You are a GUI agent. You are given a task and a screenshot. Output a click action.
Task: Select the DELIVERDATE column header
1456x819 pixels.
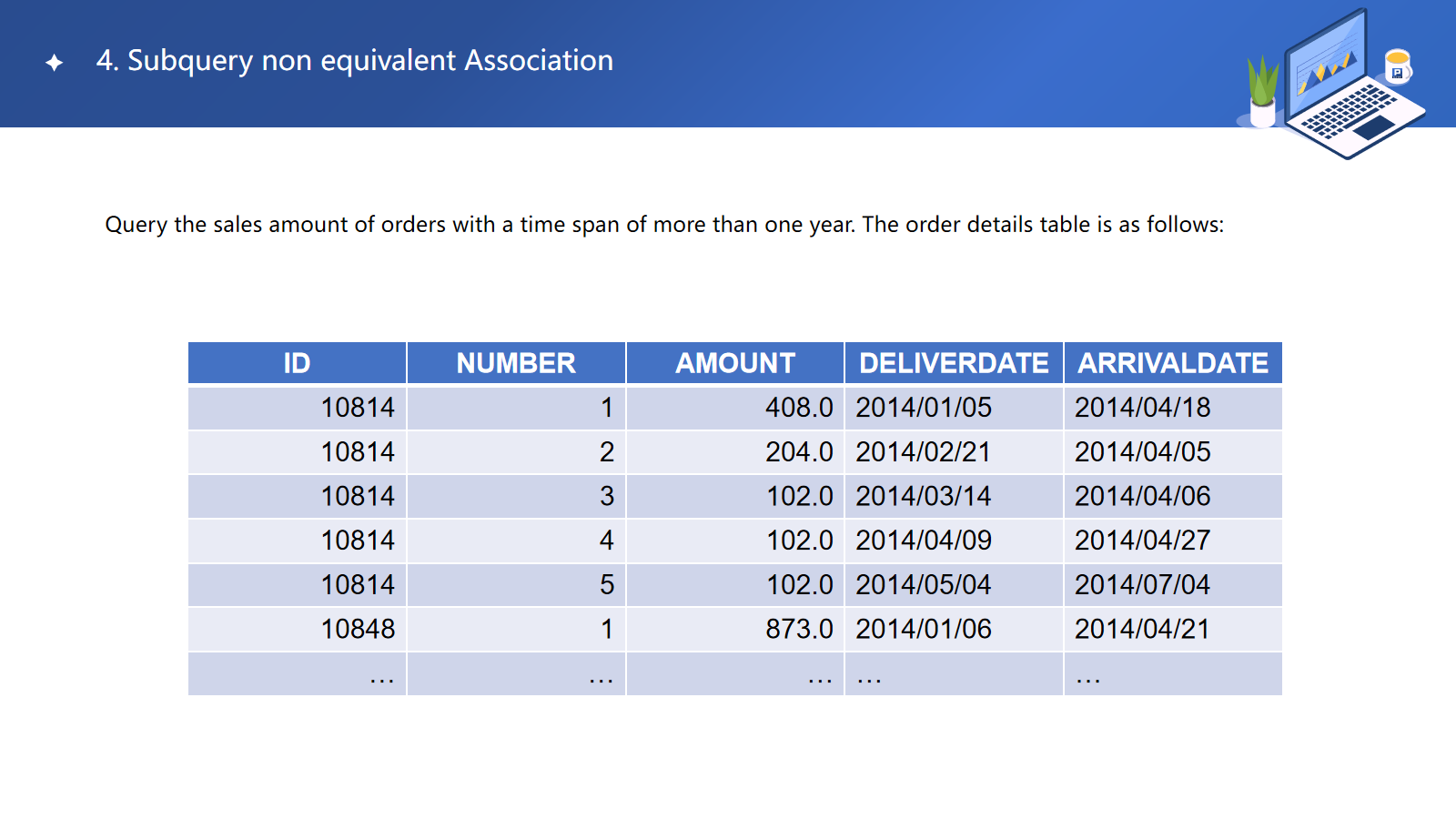[954, 363]
